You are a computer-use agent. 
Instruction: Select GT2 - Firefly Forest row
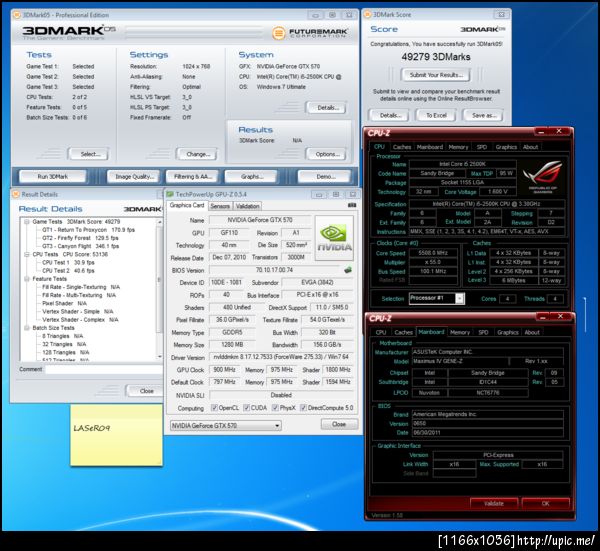tap(80, 238)
